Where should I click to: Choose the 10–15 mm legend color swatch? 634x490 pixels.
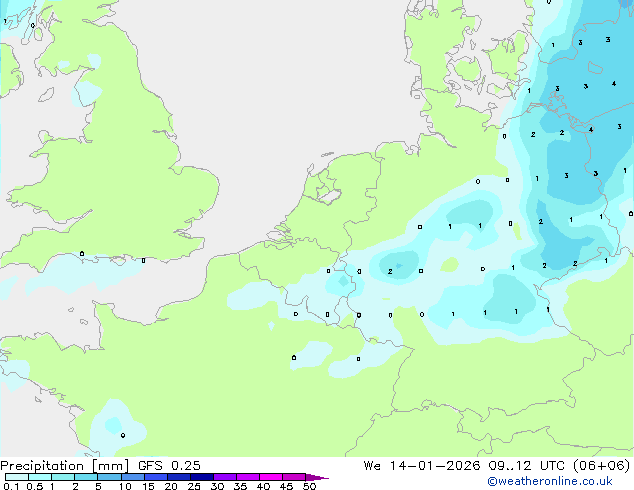132,477
